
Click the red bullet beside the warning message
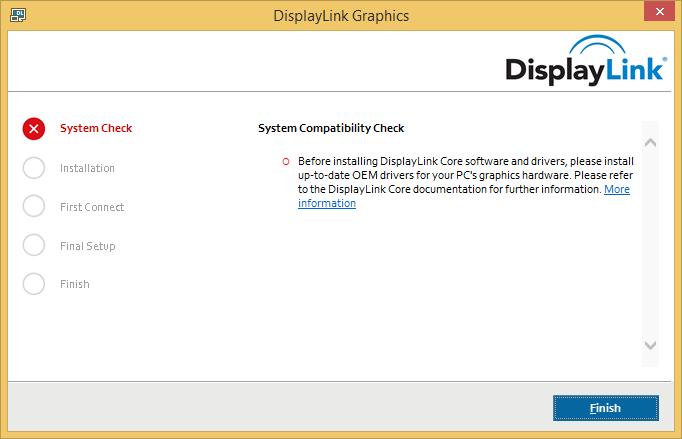coord(286,161)
